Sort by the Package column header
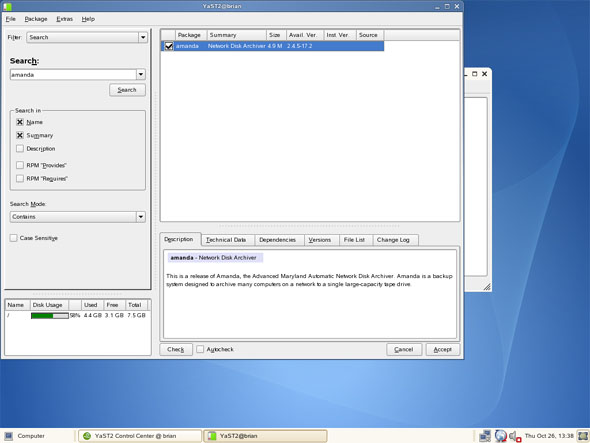Viewport: 590px width, 443px height. [191, 35]
